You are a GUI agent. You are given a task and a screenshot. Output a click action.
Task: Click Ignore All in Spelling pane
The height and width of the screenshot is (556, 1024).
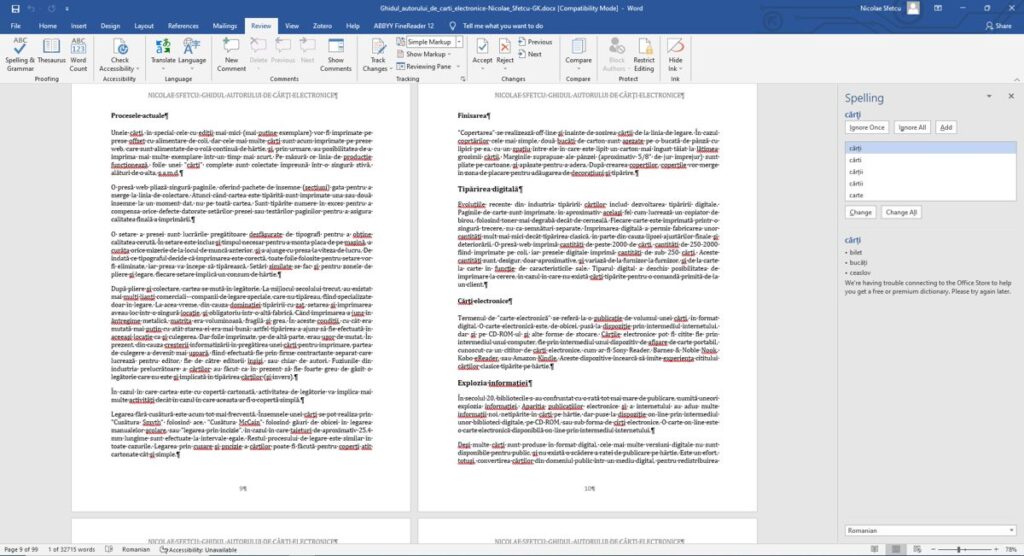click(912, 127)
